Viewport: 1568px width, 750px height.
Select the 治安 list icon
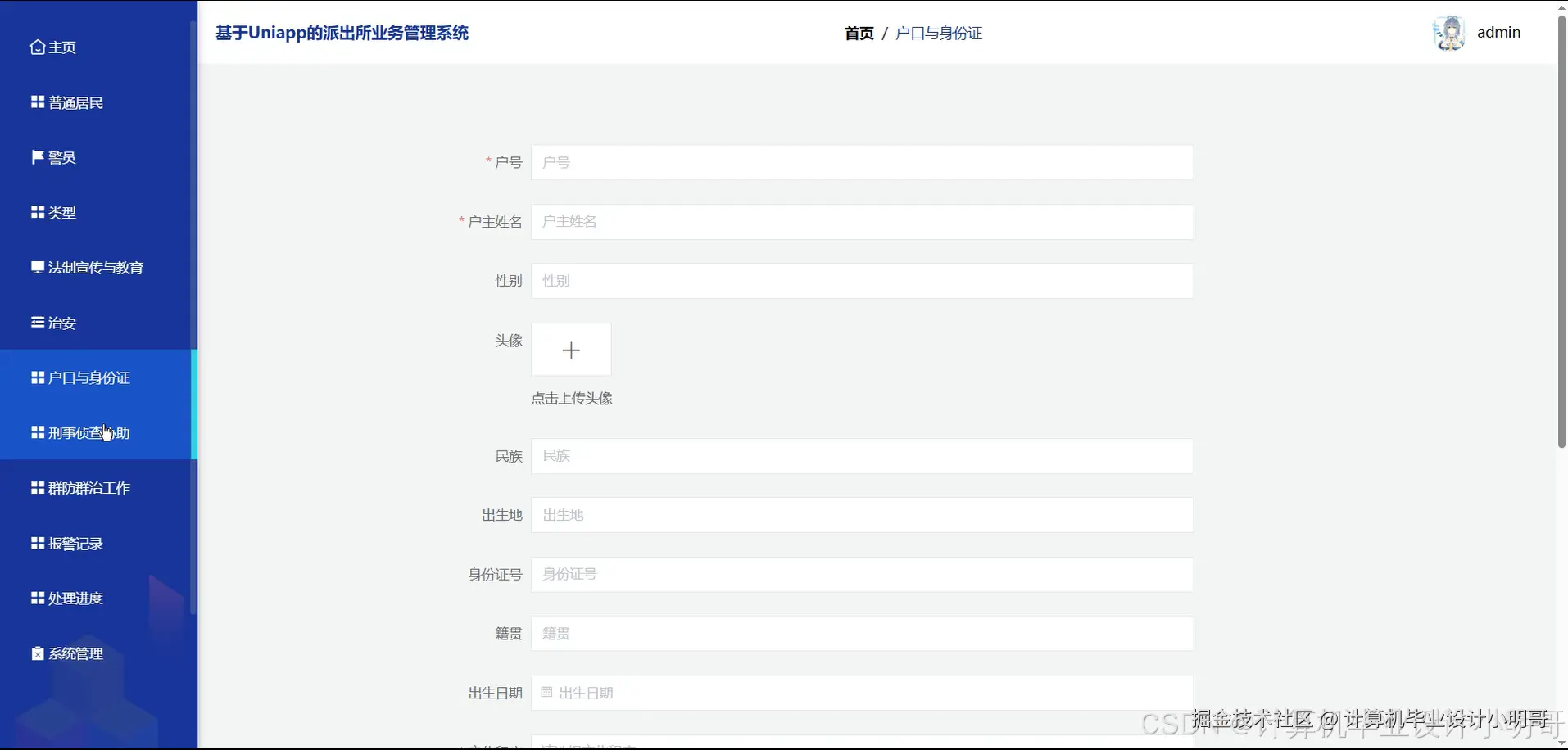(35, 321)
